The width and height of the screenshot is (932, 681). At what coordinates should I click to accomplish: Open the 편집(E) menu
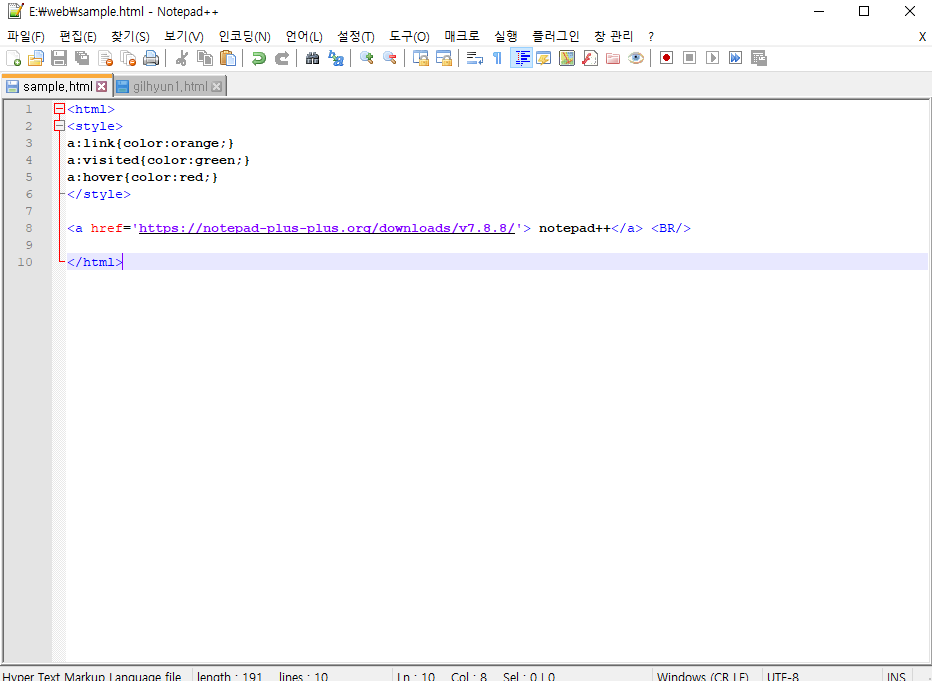pyautogui.click(x=78, y=37)
